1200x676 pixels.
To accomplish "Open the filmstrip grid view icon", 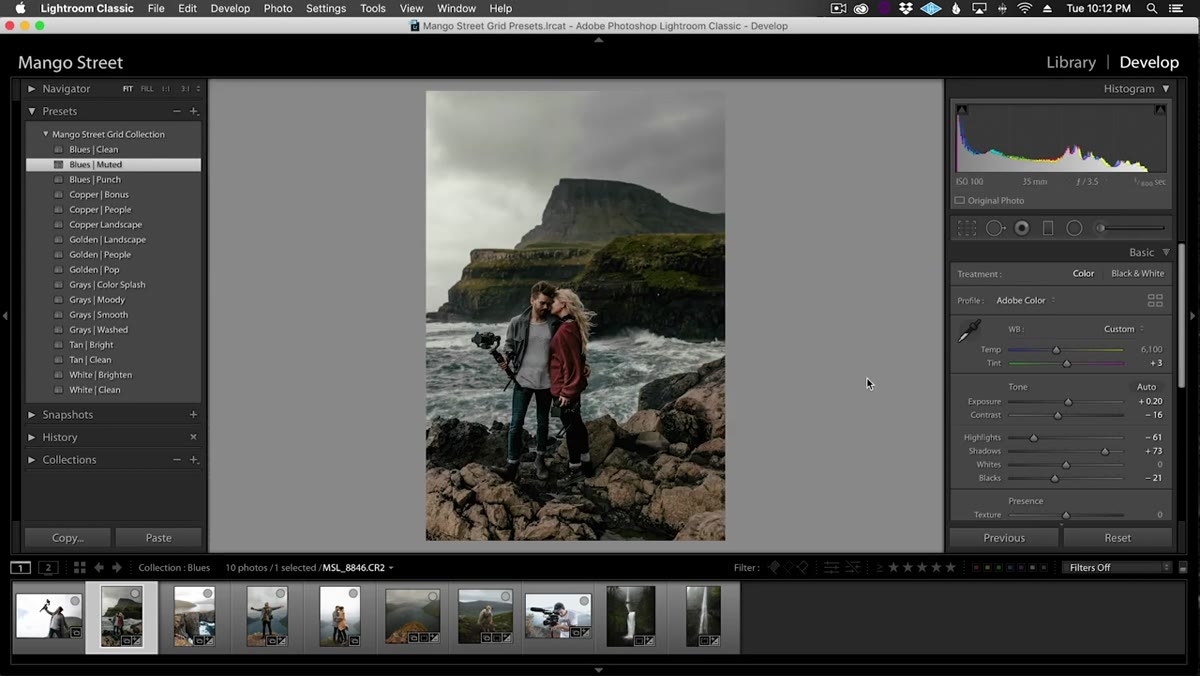I will (x=79, y=567).
